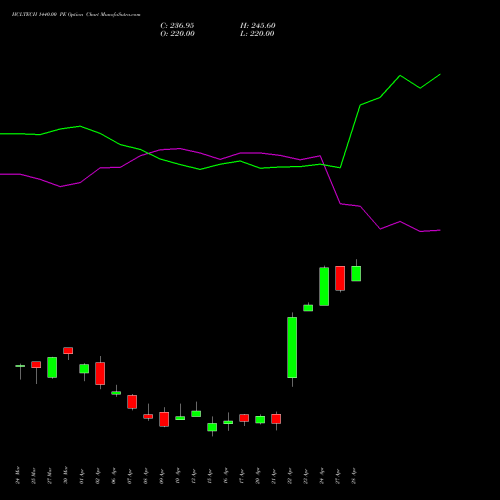Click the green candle for 24 Apr
This screenshot has height=500, width=500.
(x=324, y=286)
